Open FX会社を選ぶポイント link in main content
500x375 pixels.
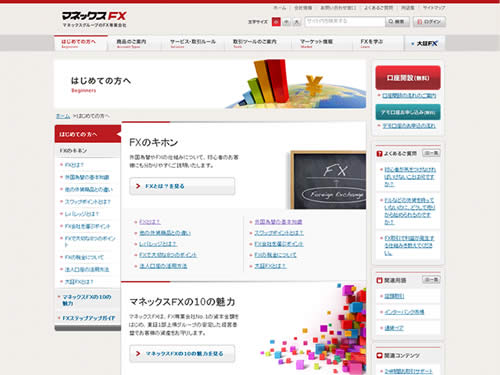[x=279, y=244]
